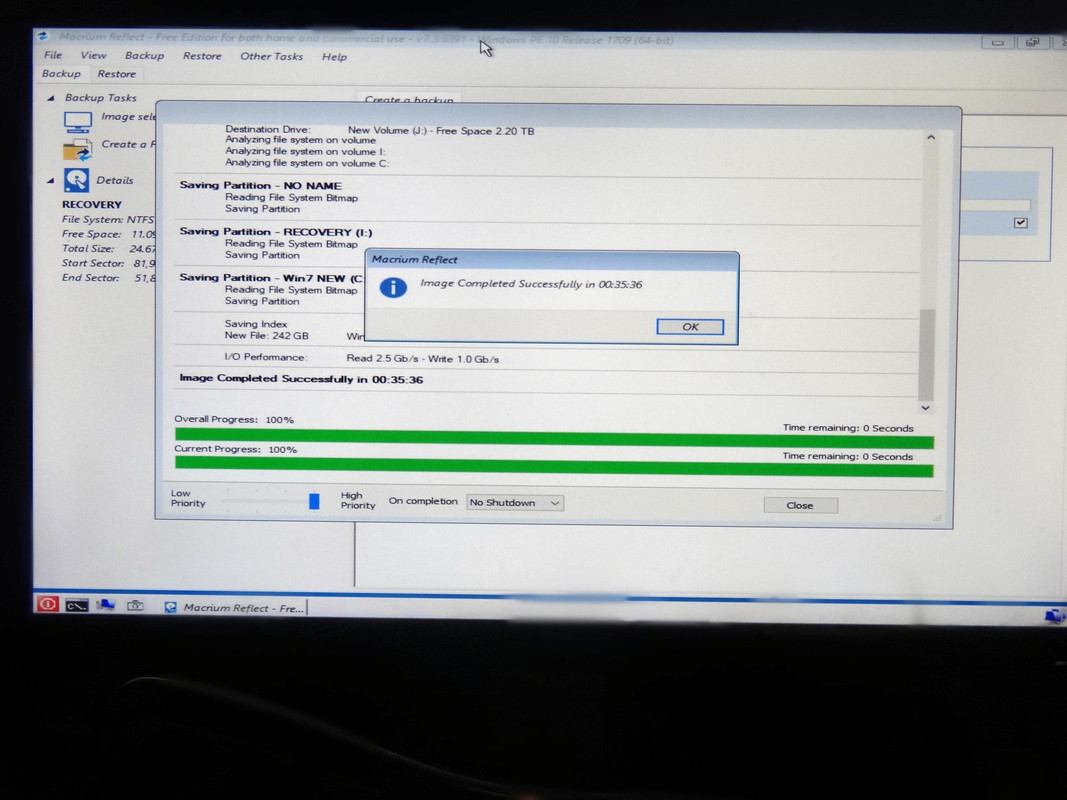The height and width of the screenshot is (800, 1067).
Task: Click the red power shutdown icon in taskbar
Action: click(x=47, y=604)
